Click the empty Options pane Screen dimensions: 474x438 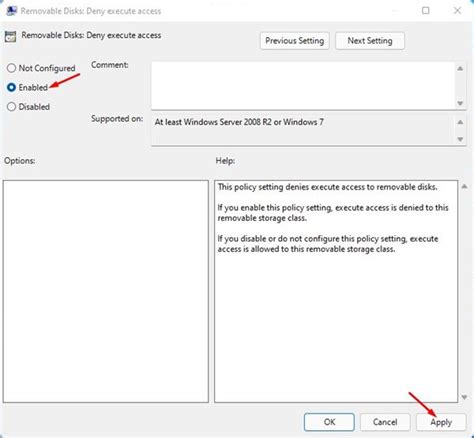106,291
